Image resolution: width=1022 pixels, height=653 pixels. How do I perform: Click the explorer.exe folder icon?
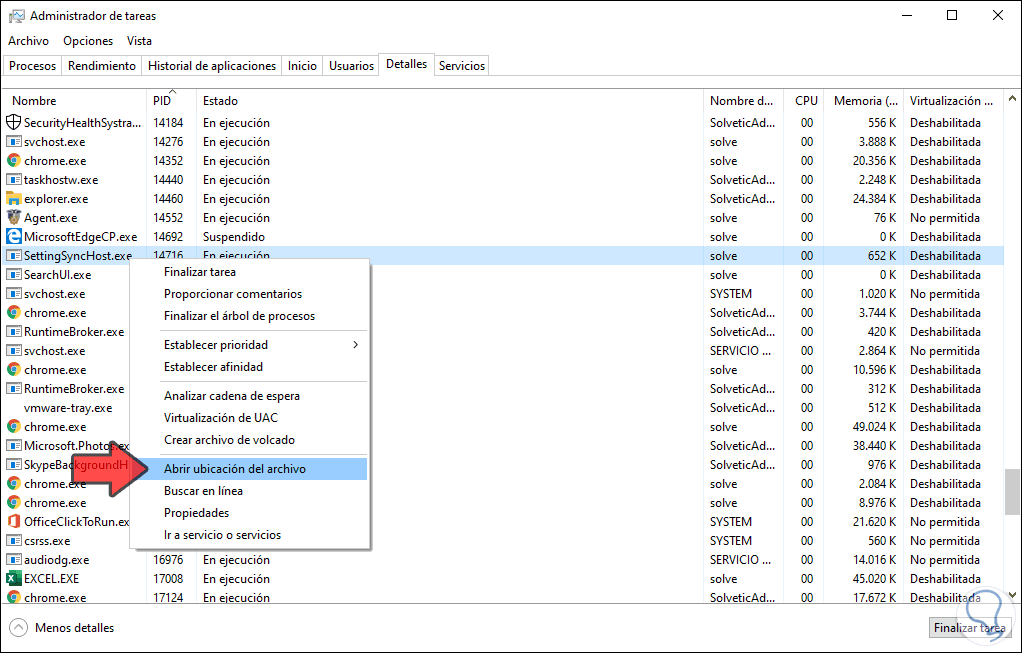tap(14, 198)
